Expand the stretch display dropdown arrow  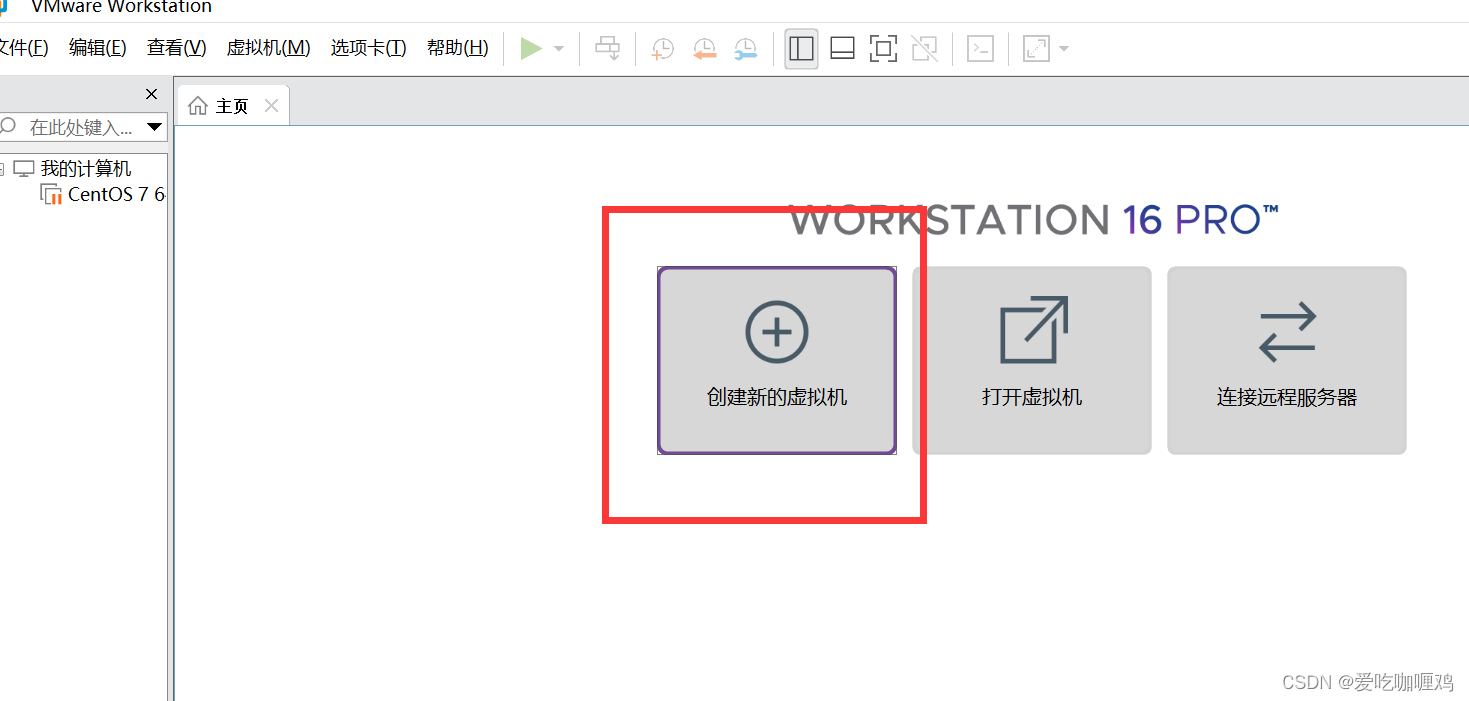pyautogui.click(x=1064, y=49)
